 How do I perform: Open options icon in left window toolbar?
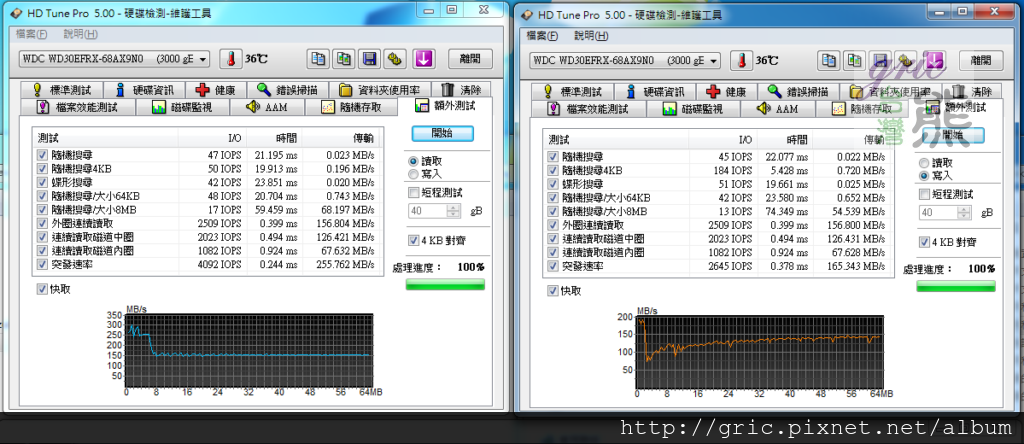pos(394,59)
